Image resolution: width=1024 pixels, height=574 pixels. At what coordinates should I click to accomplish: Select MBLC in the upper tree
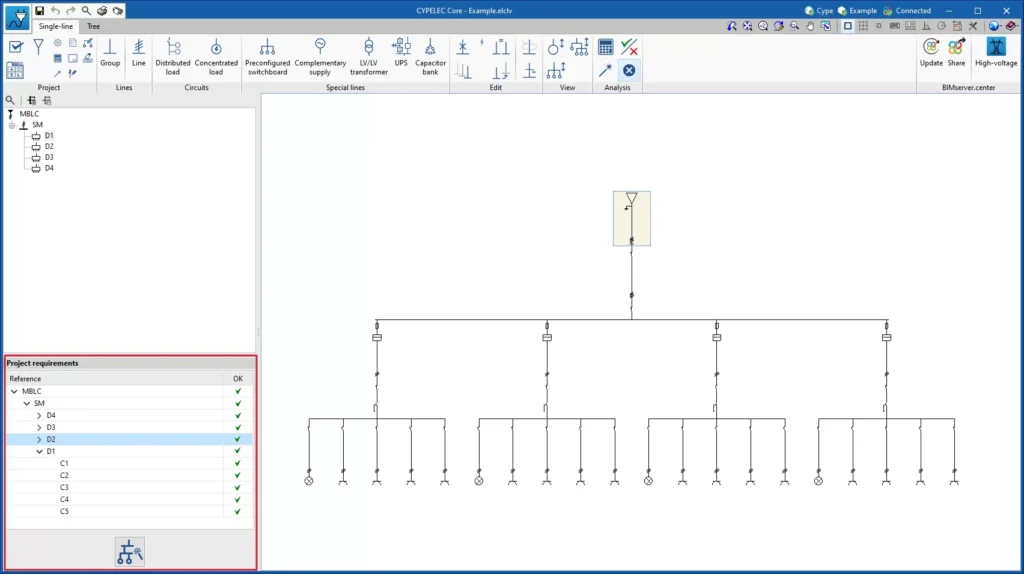(x=29, y=114)
